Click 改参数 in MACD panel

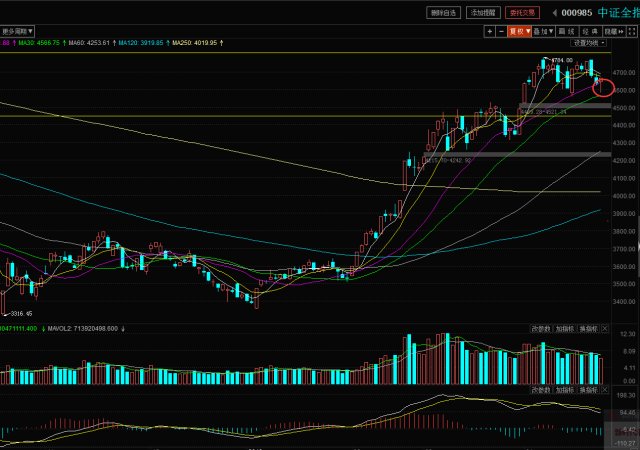[x=541, y=388]
